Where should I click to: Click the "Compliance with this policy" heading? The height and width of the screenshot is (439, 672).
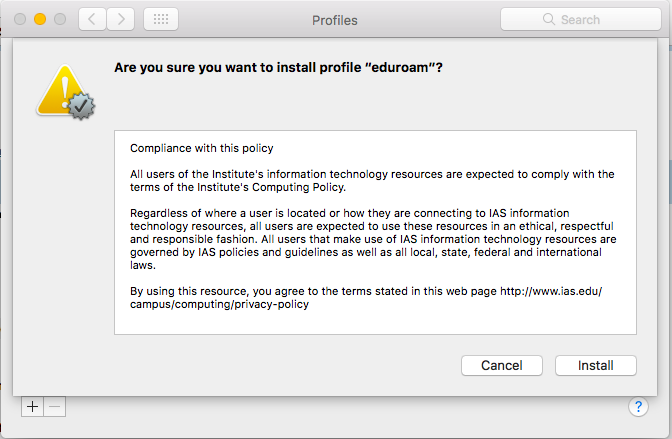[201, 148]
